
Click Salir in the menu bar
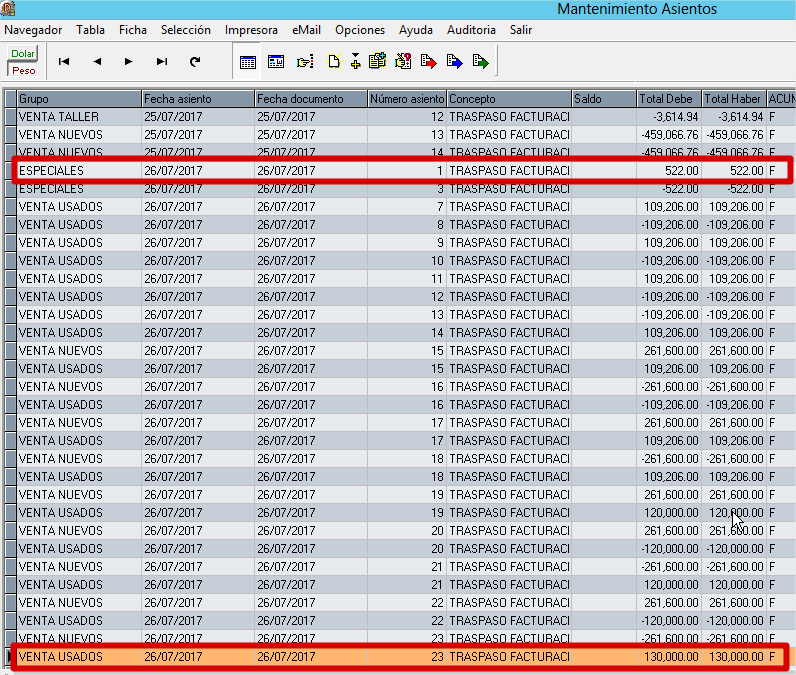[x=521, y=30]
